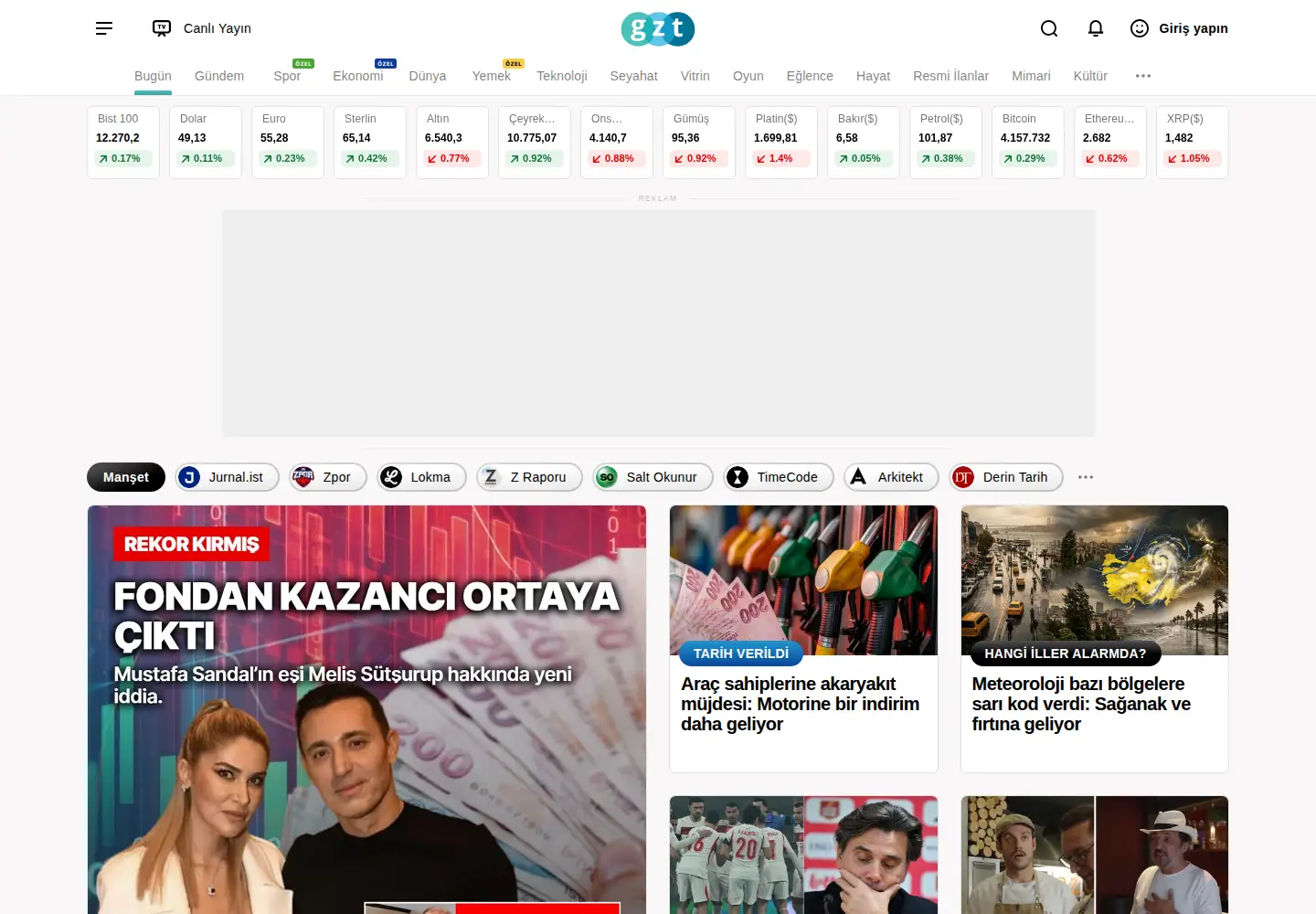This screenshot has height=914, width=1316.
Task: Expand more channels next to Derin Tarih
Action: tap(1086, 477)
